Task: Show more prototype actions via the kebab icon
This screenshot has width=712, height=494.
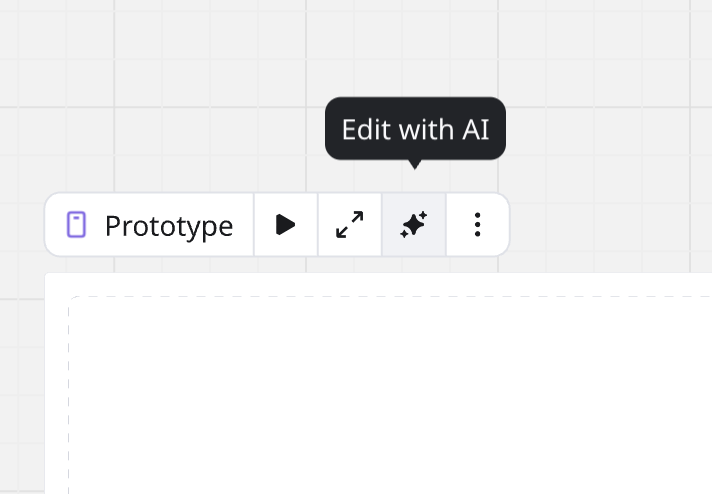Action: coord(478,225)
